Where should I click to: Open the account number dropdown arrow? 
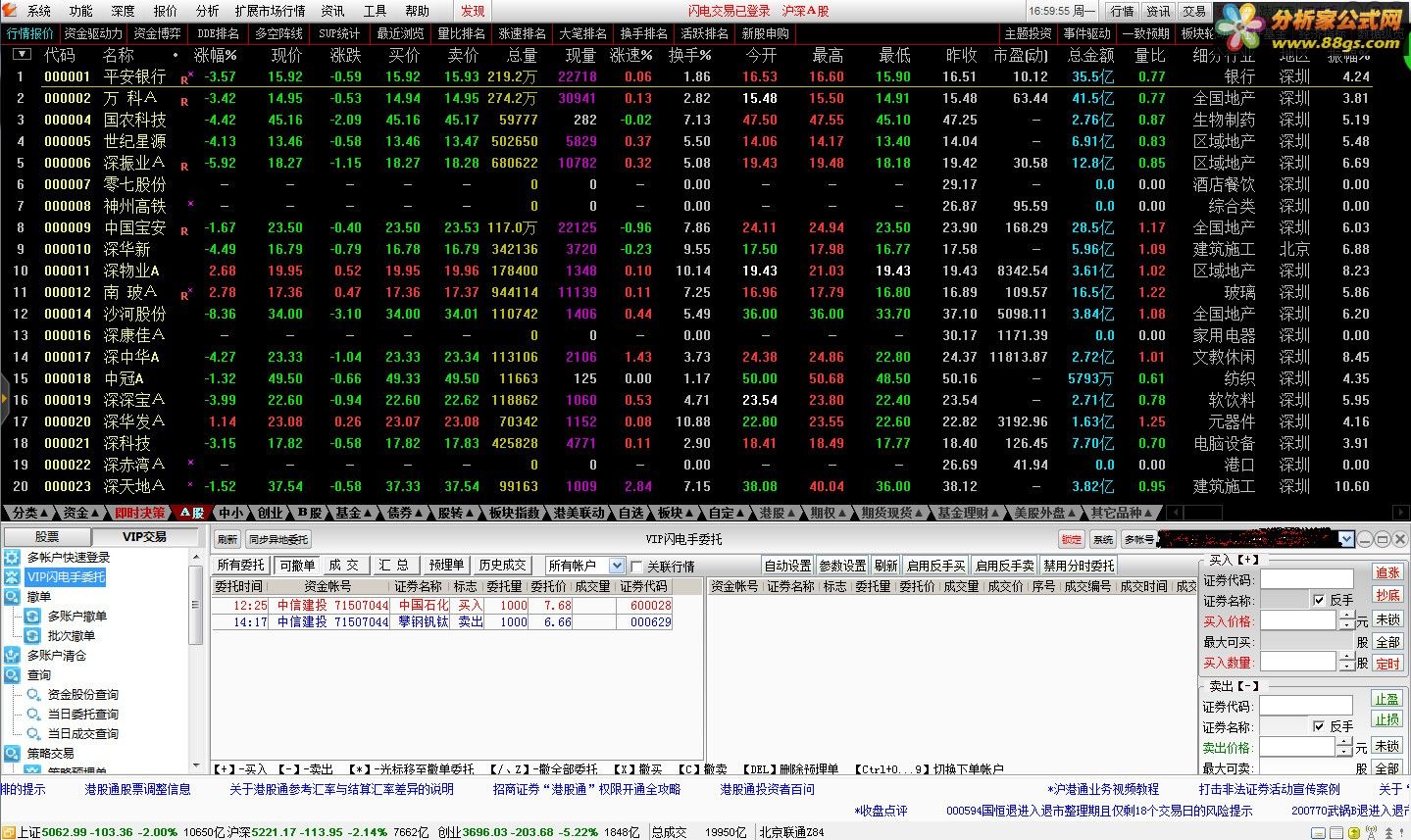(x=1347, y=539)
